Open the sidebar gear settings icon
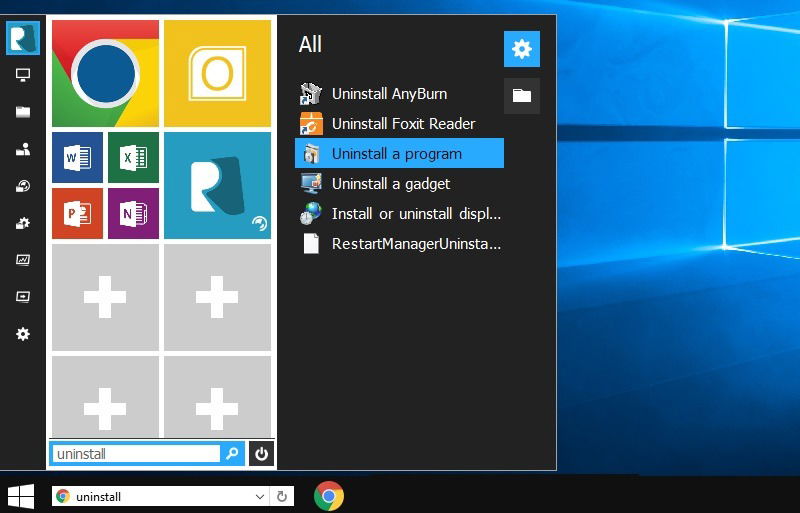800x513 pixels. 23,334
